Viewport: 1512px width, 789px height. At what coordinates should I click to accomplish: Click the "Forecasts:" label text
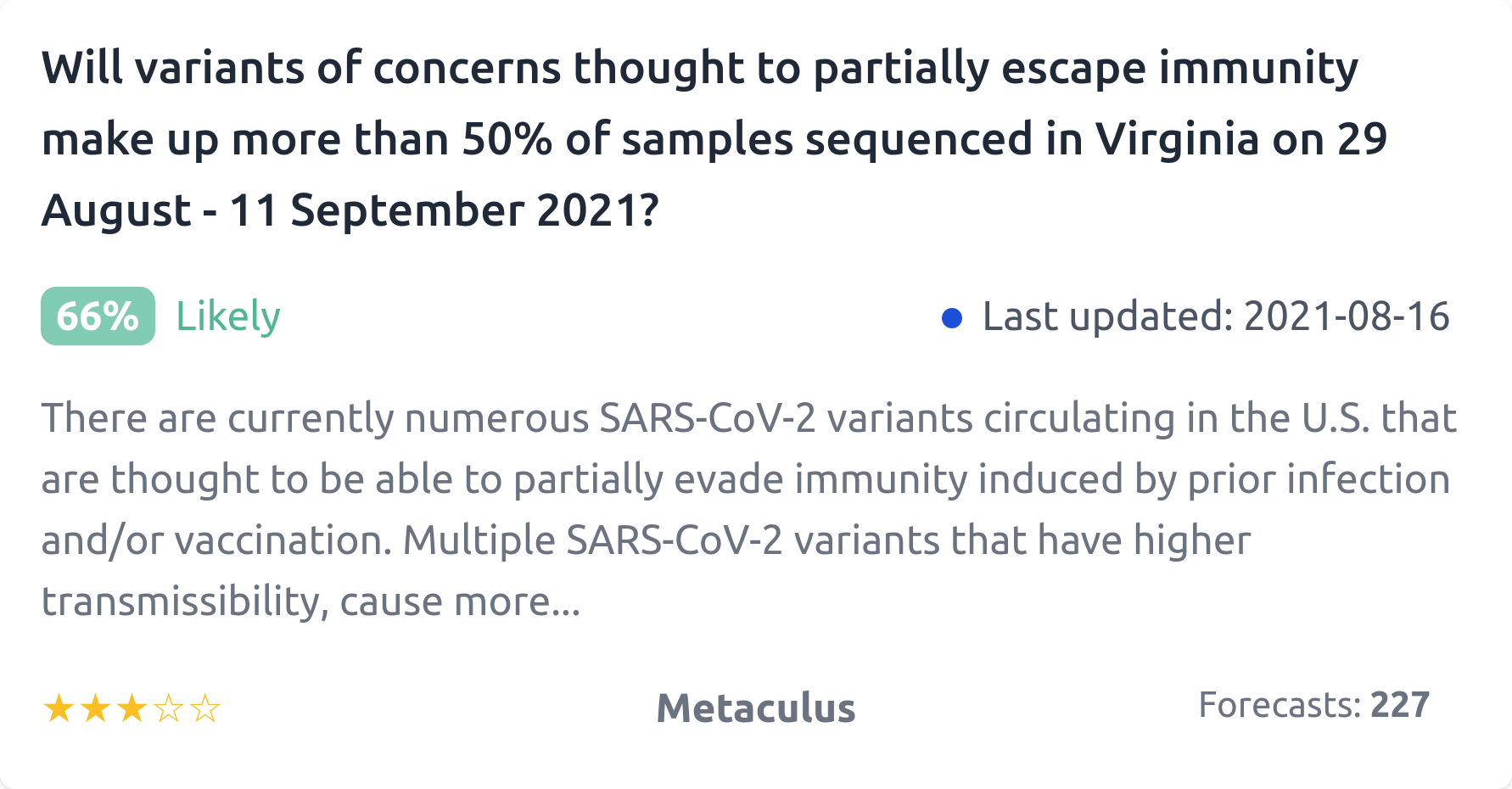[x=1280, y=705]
